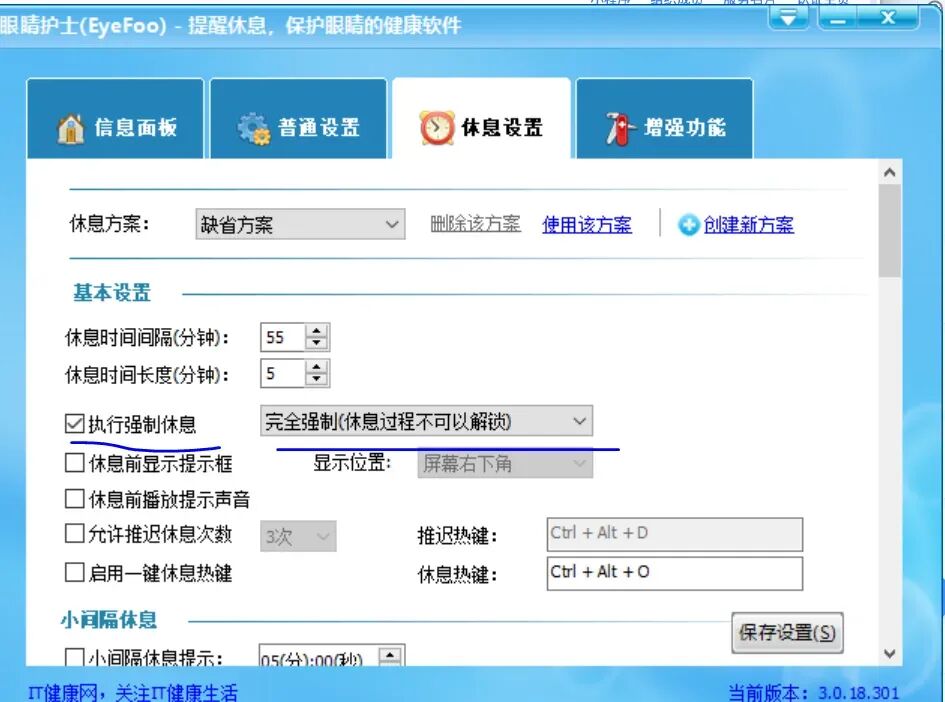Image resolution: width=945 pixels, height=702 pixels.
Task: Click the 休息时间间隔 value field
Action: click(283, 337)
